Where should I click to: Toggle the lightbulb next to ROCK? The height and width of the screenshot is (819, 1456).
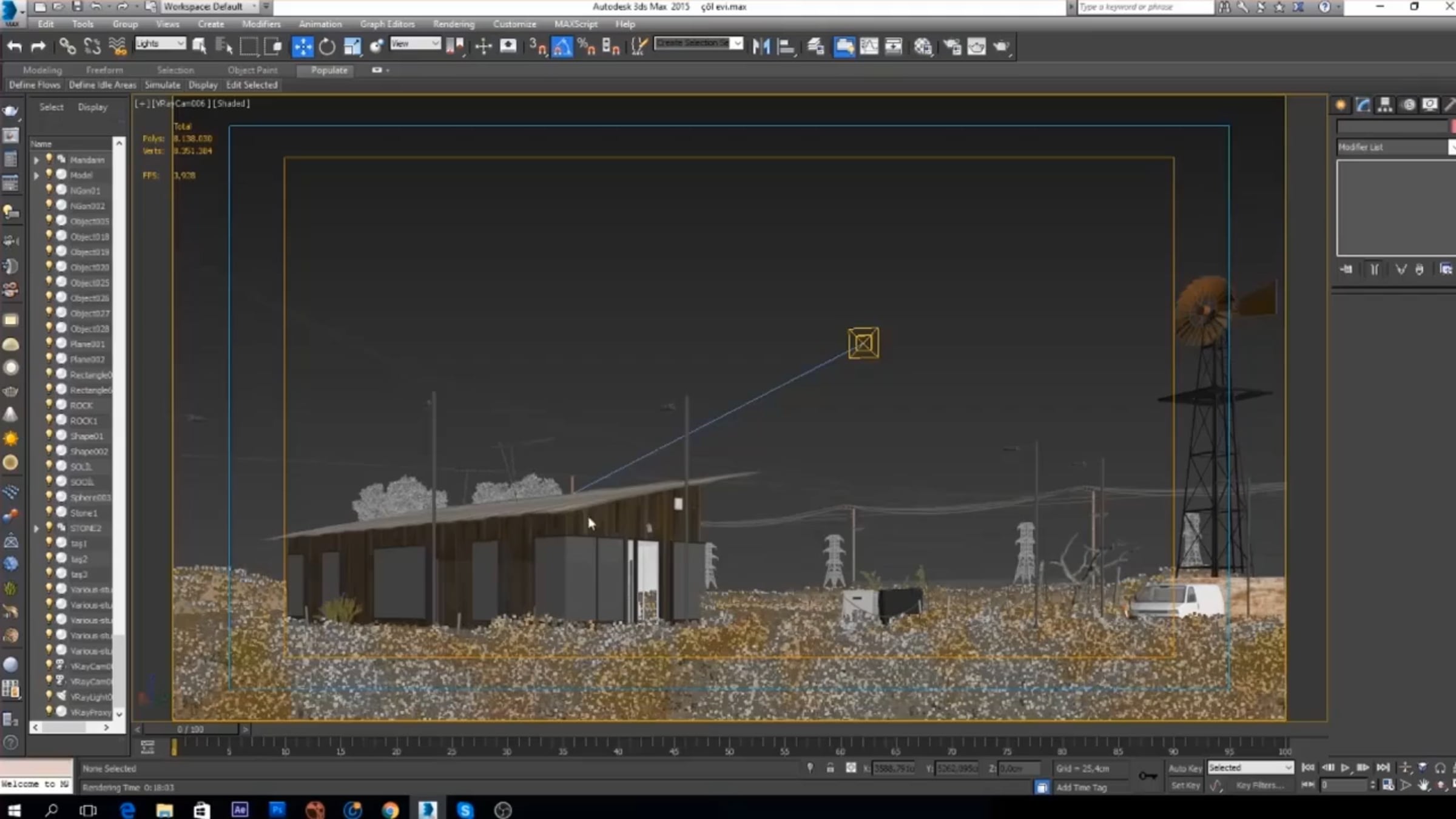point(49,405)
